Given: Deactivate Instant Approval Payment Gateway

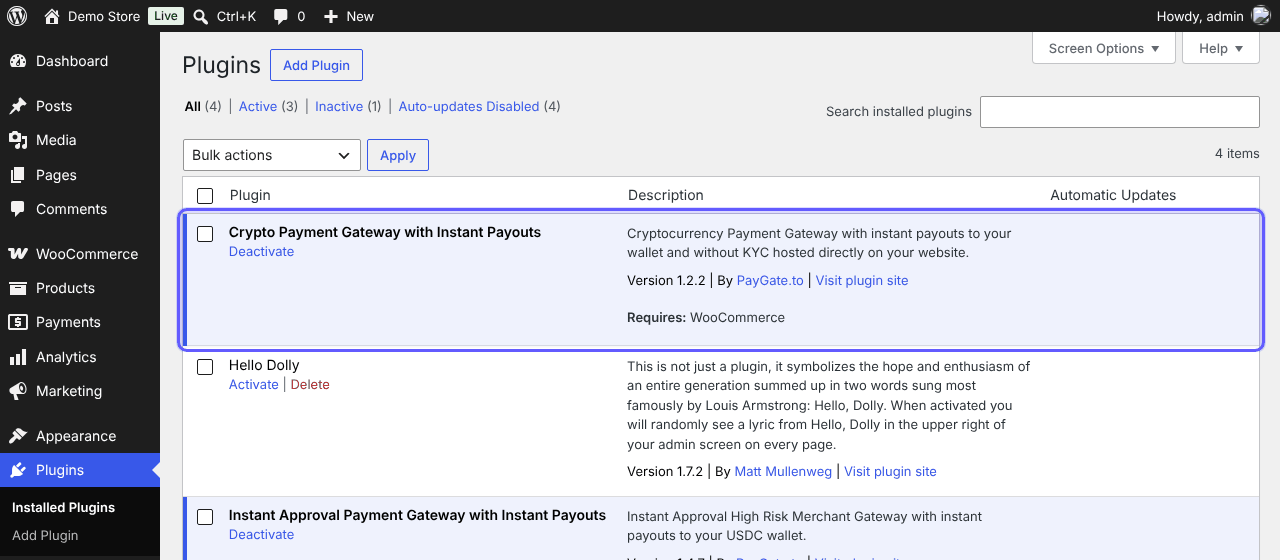Looking at the screenshot, I should pos(261,534).
